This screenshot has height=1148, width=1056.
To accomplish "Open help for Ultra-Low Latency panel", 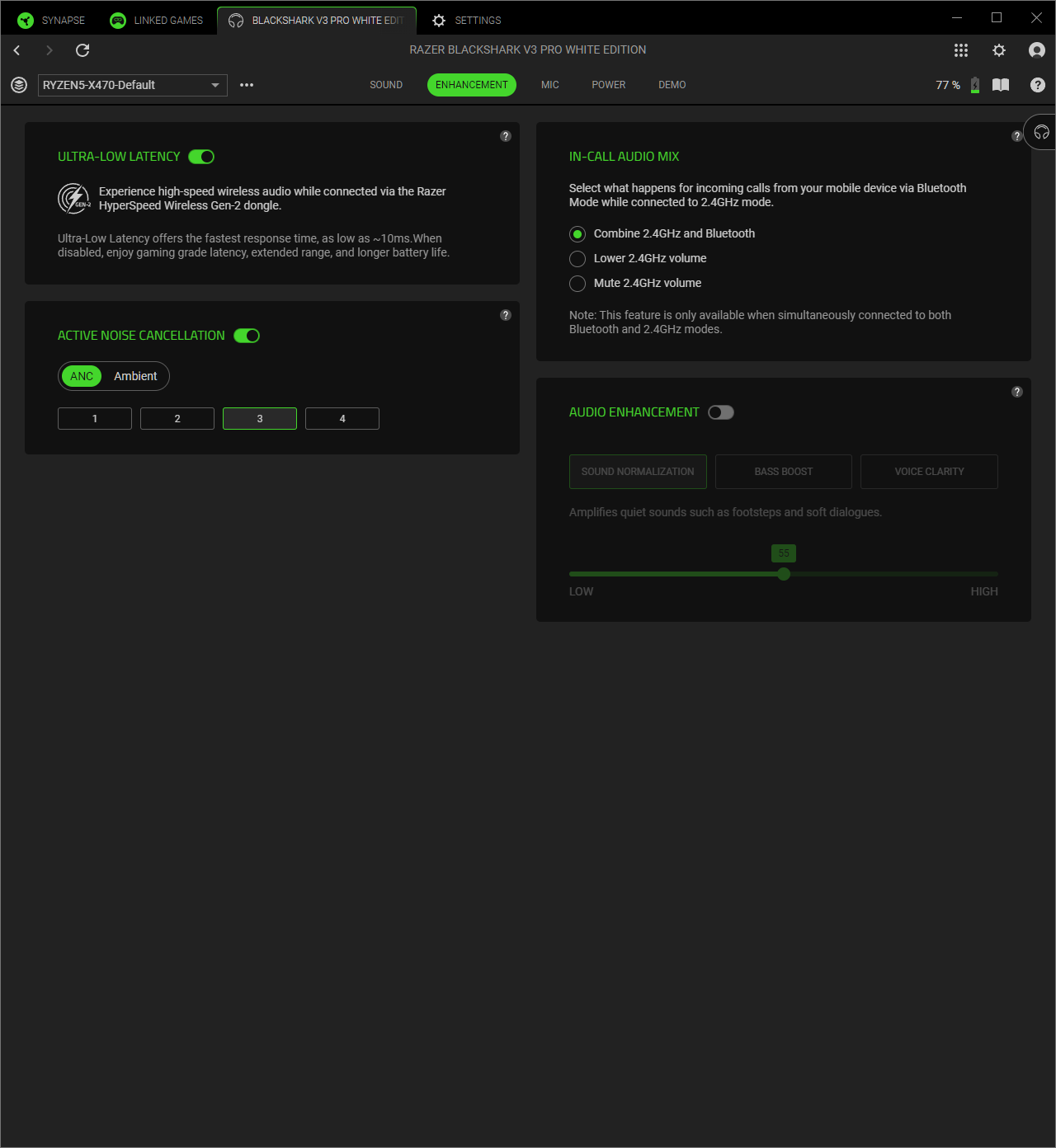I will coord(506,136).
